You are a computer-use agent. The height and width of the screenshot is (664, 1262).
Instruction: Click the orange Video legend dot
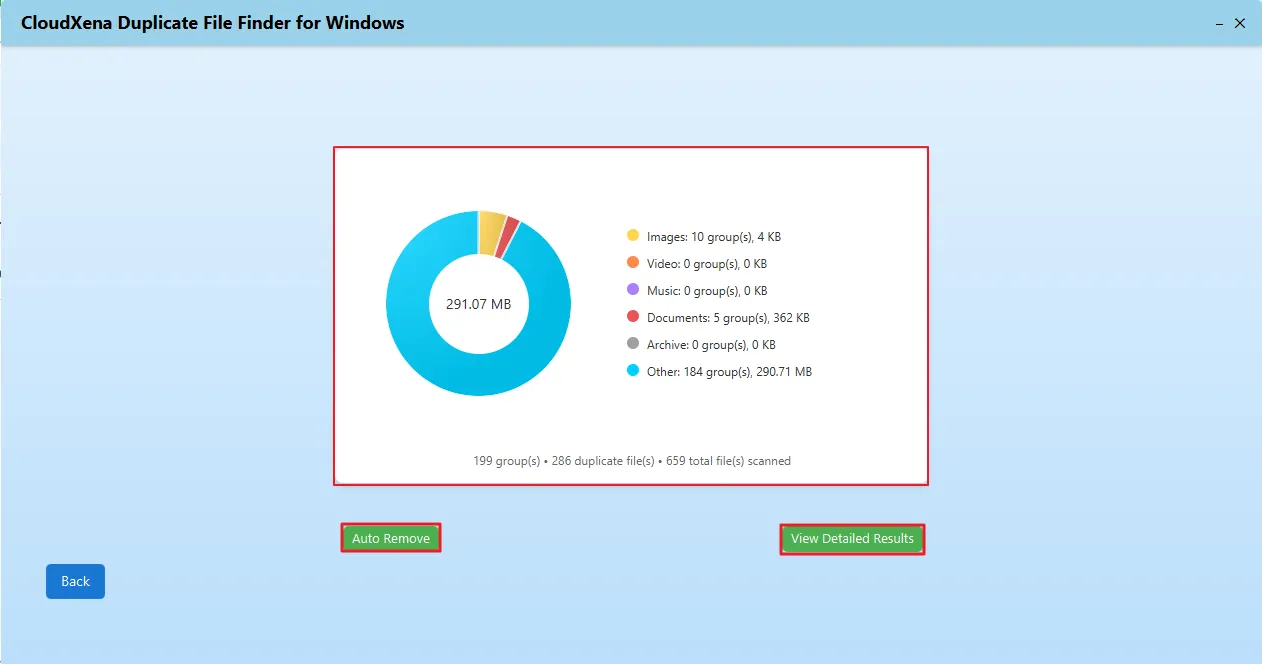point(632,263)
